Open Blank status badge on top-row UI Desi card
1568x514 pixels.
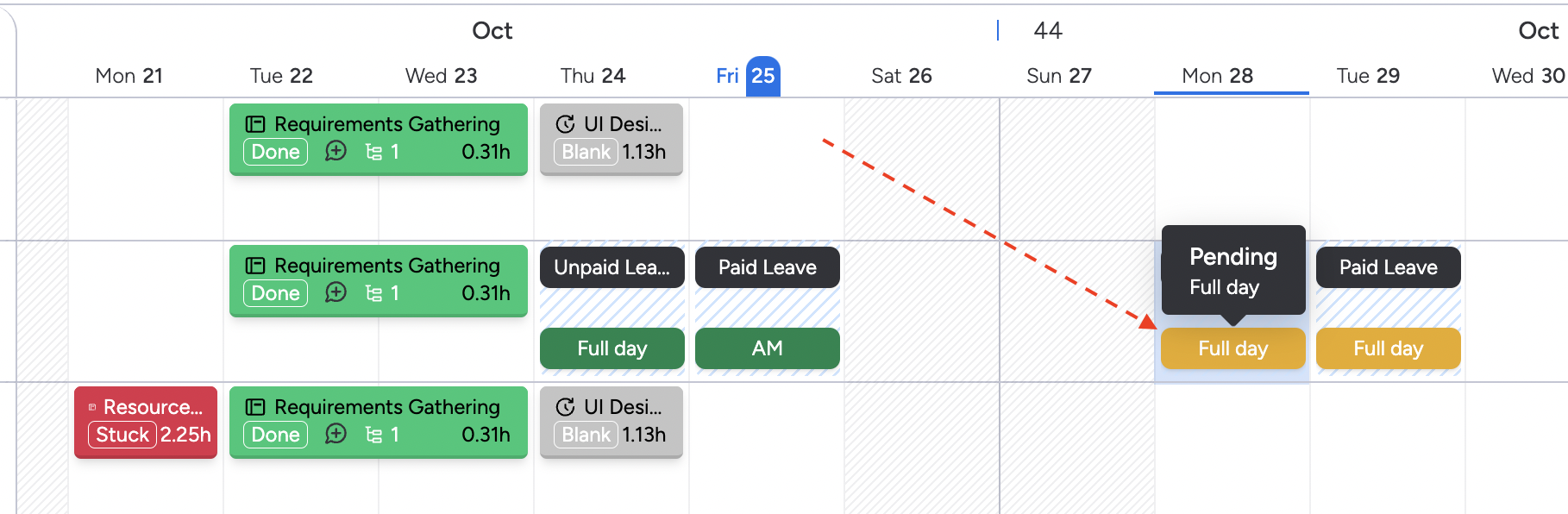(586, 152)
